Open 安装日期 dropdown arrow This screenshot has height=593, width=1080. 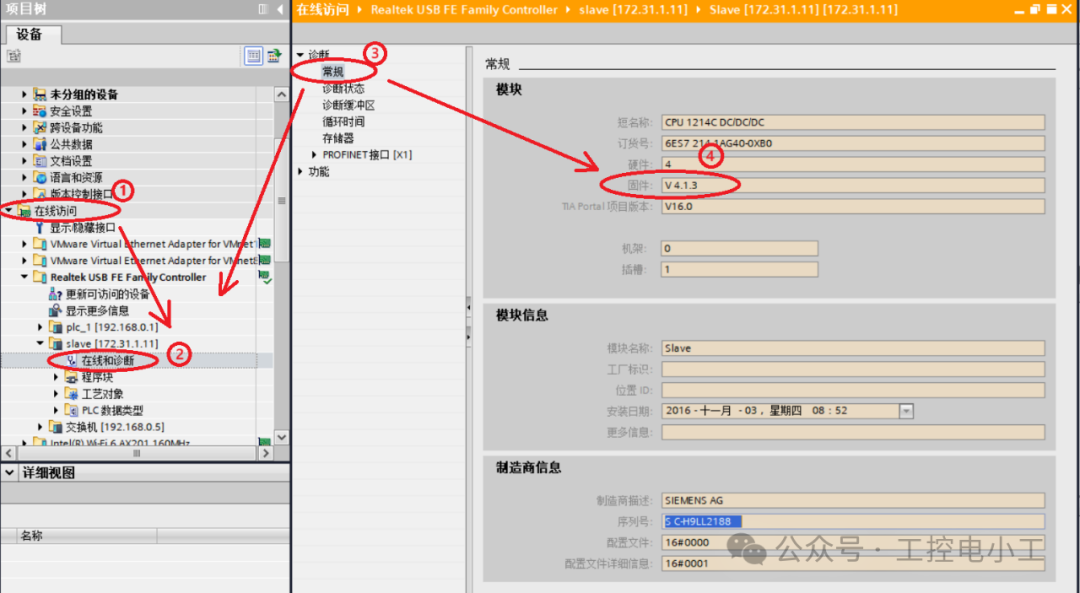coord(906,411)
